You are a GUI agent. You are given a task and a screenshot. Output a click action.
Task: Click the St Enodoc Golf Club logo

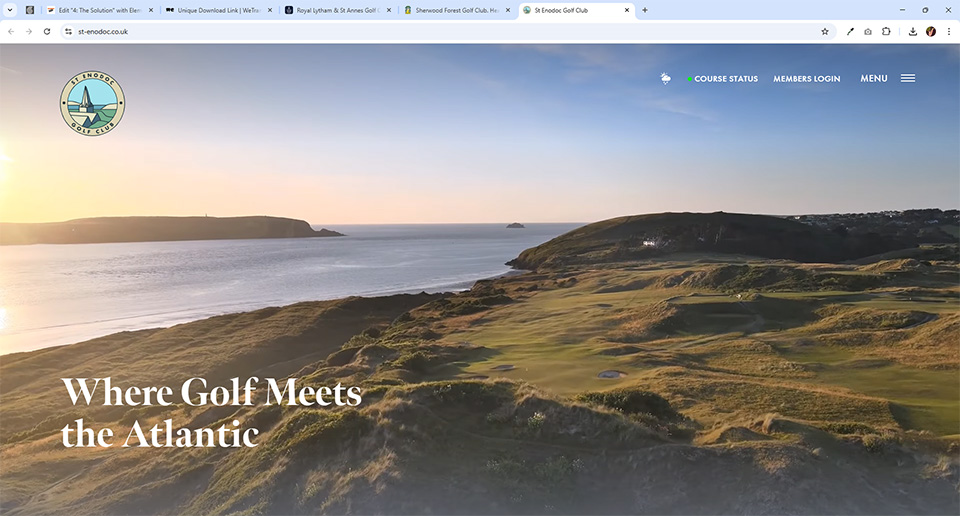click(92, 103)
